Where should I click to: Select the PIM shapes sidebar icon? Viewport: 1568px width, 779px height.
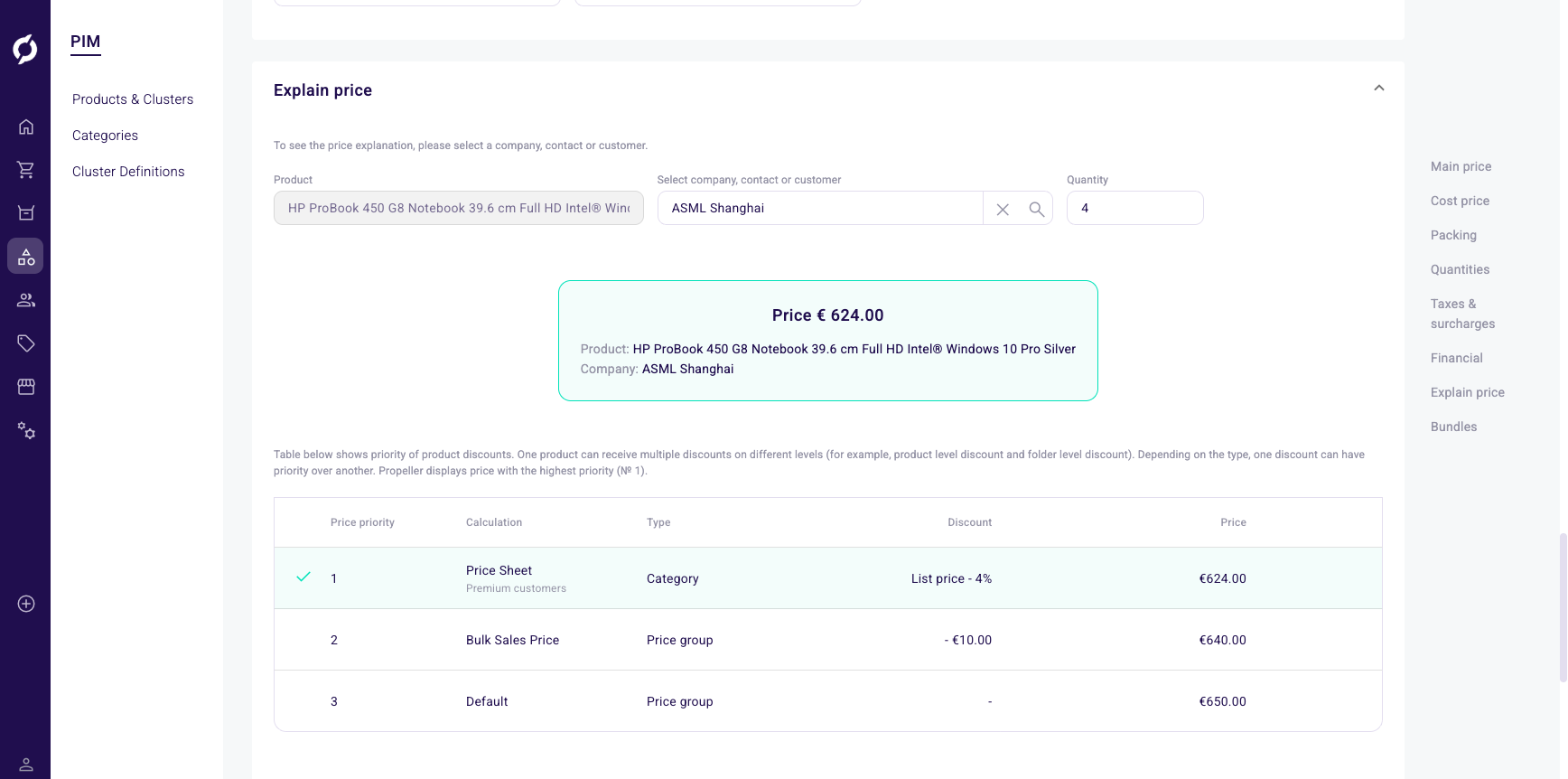pos(25,257)
